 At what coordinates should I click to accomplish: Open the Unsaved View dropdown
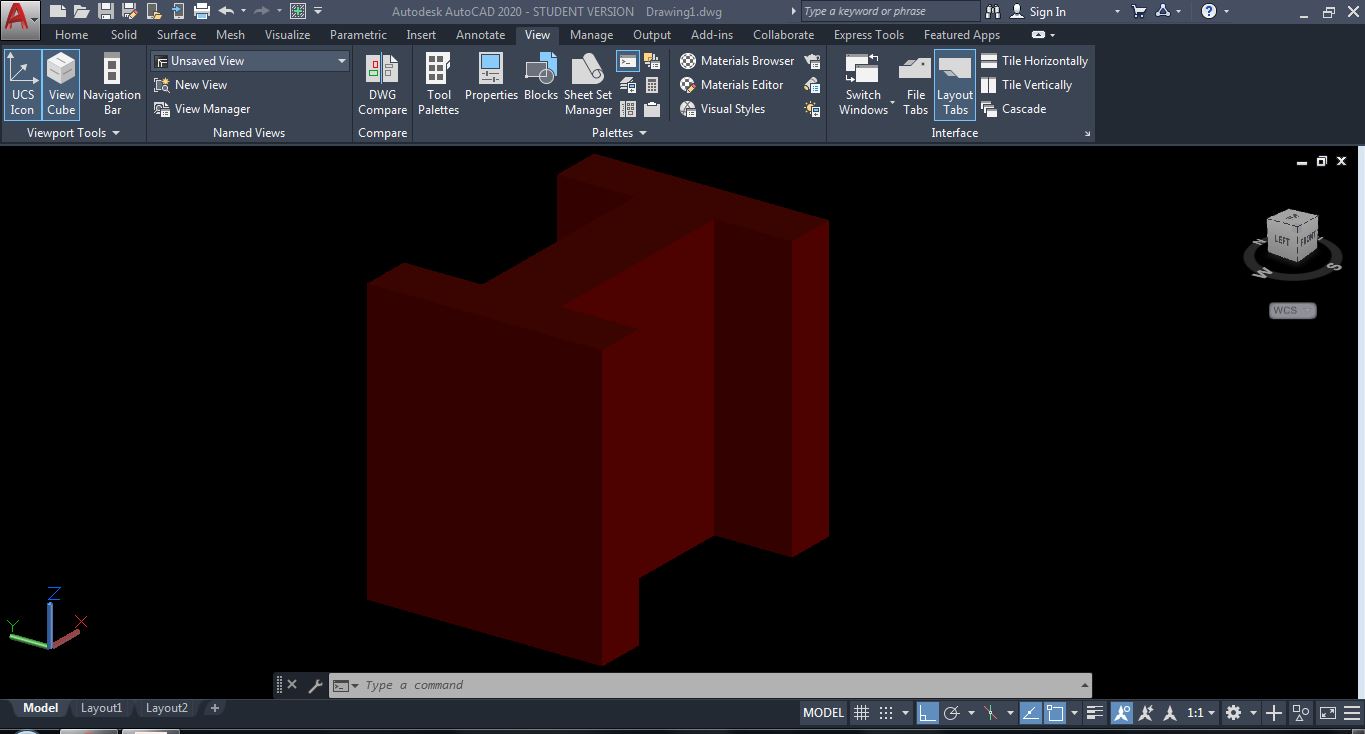(x=341, y=60)
